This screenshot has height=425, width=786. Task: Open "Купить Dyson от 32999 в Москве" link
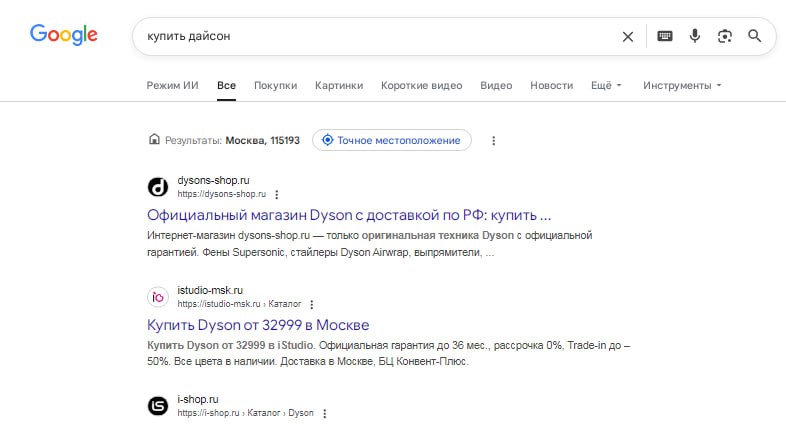pyautogui.click(x=258, y=325)
